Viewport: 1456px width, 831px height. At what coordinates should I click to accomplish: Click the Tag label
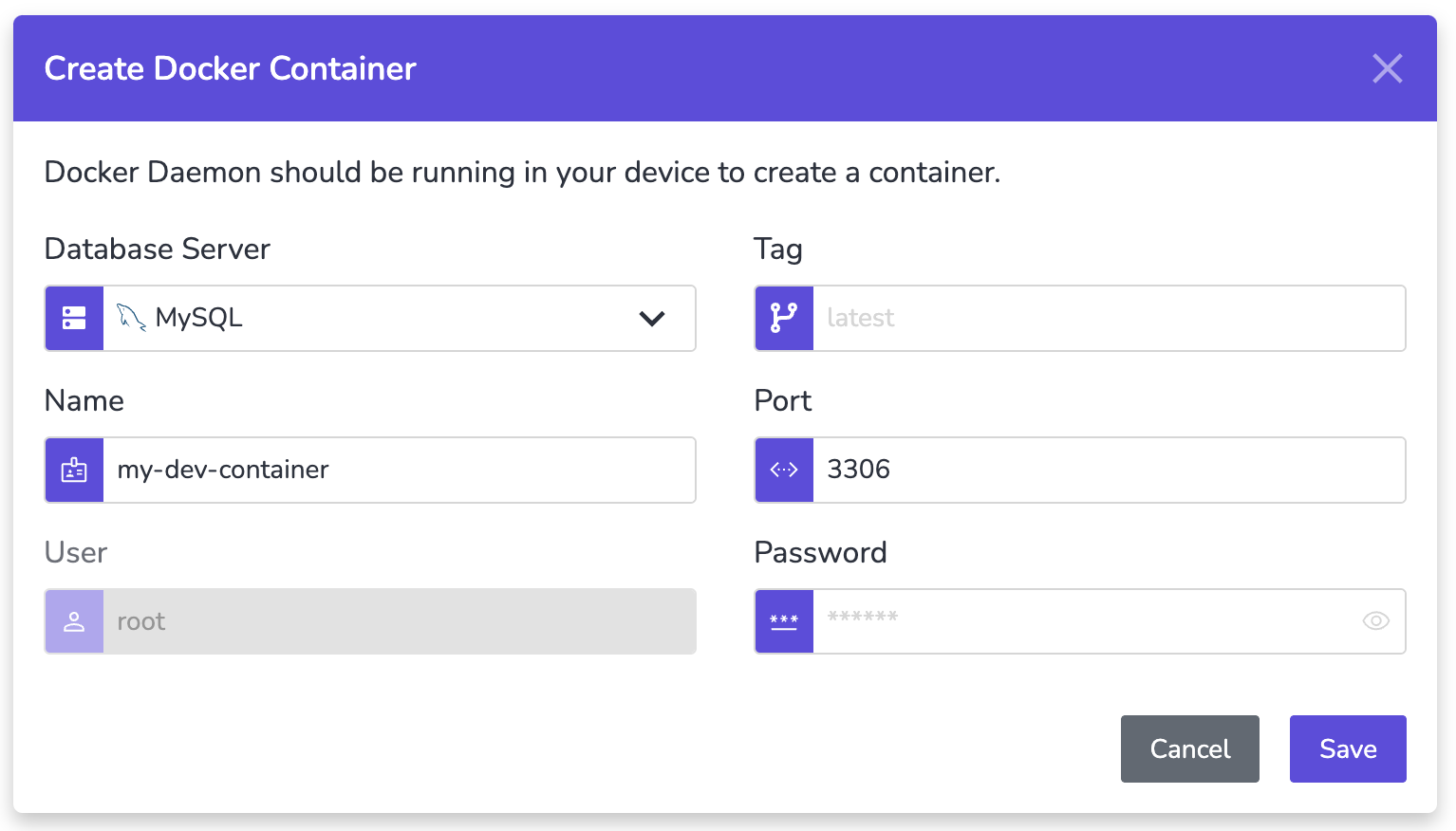pyautogui.click(x=778, y=249)
